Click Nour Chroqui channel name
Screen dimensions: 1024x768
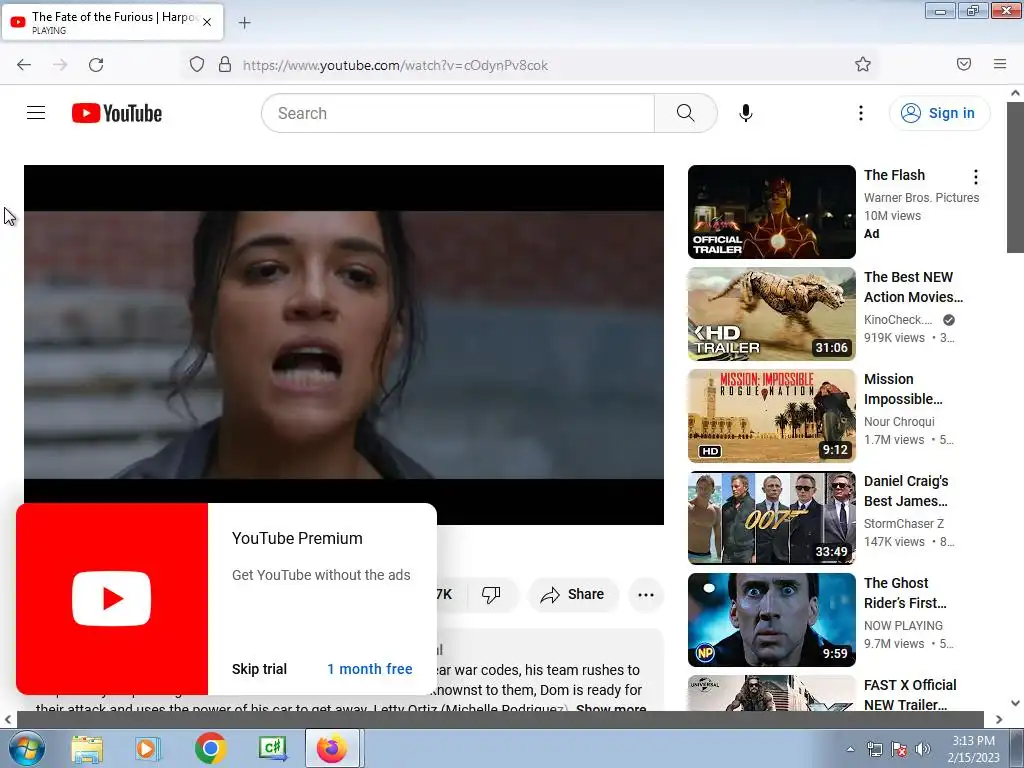899,421
